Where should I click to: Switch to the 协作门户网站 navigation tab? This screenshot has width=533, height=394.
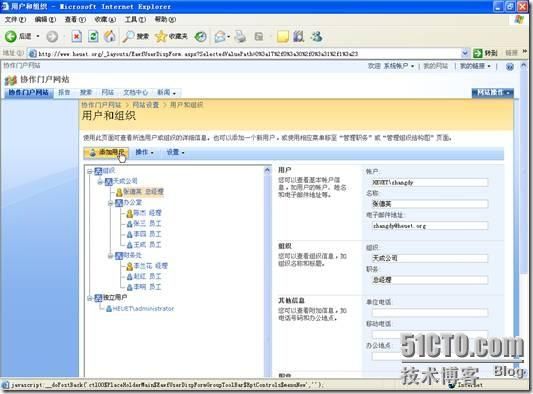point(29,92)
